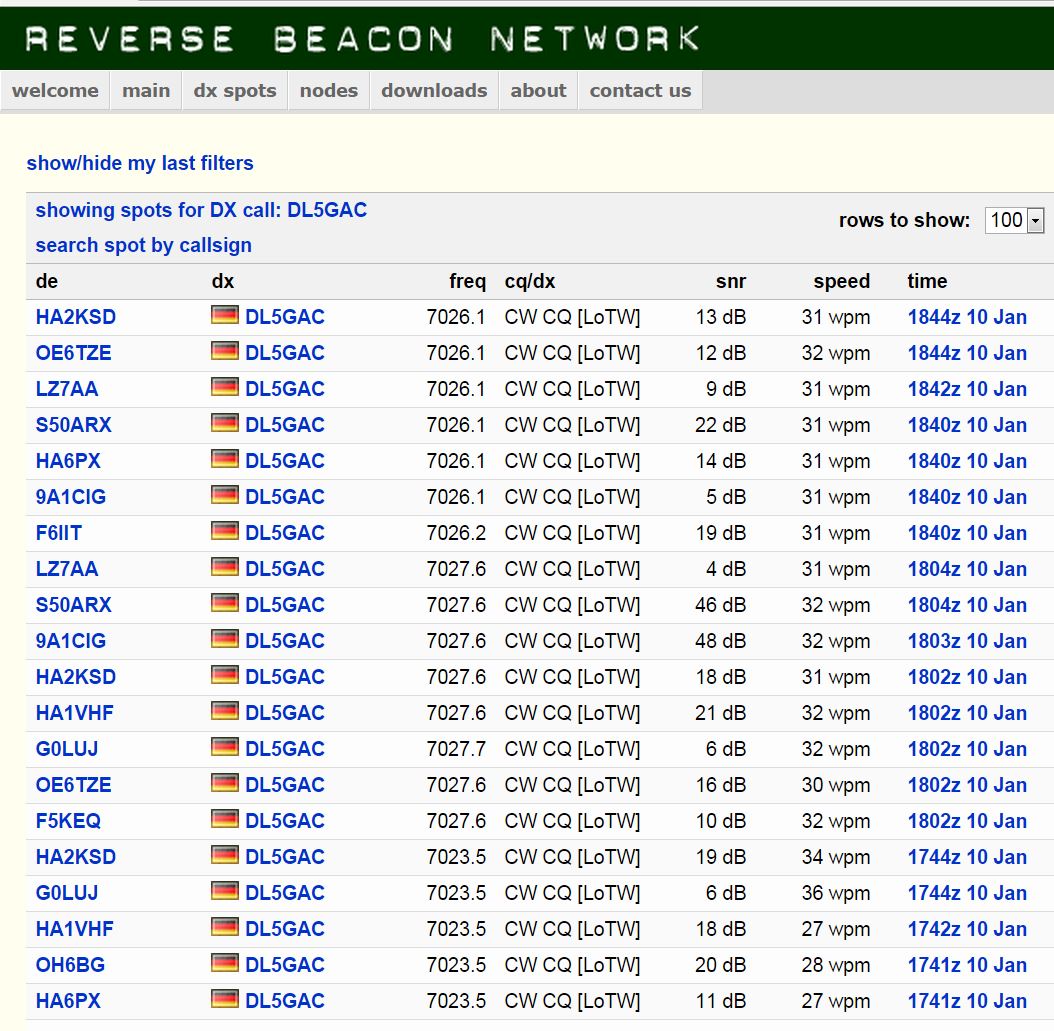Open the rows to show dropdown
Image resolution: width=1054 pixels, height=1031 pixels.
pyautogui.click(x=1014, y=220)
